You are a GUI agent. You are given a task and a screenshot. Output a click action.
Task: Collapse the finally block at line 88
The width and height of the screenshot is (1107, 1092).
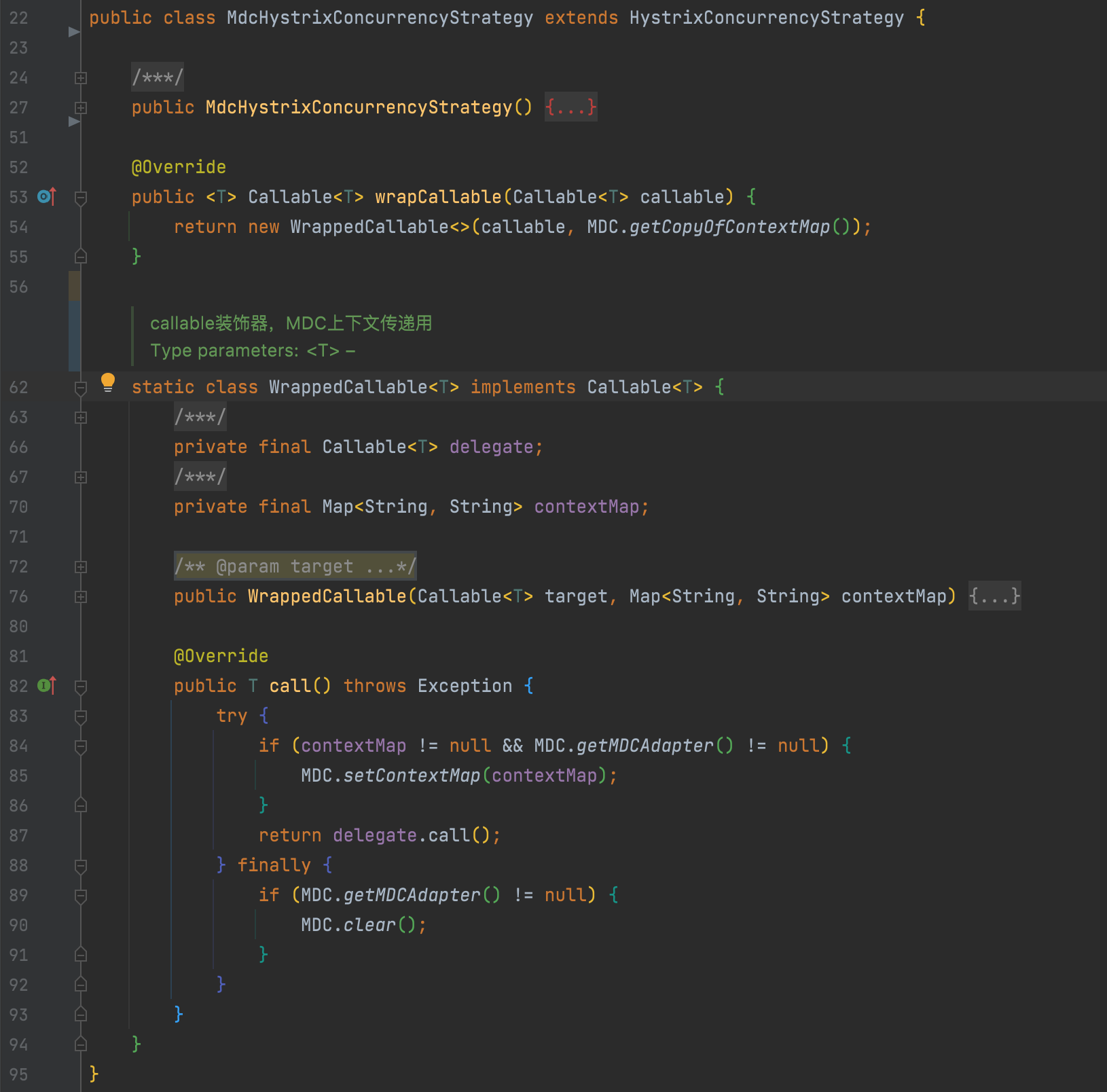click(81, 866)
